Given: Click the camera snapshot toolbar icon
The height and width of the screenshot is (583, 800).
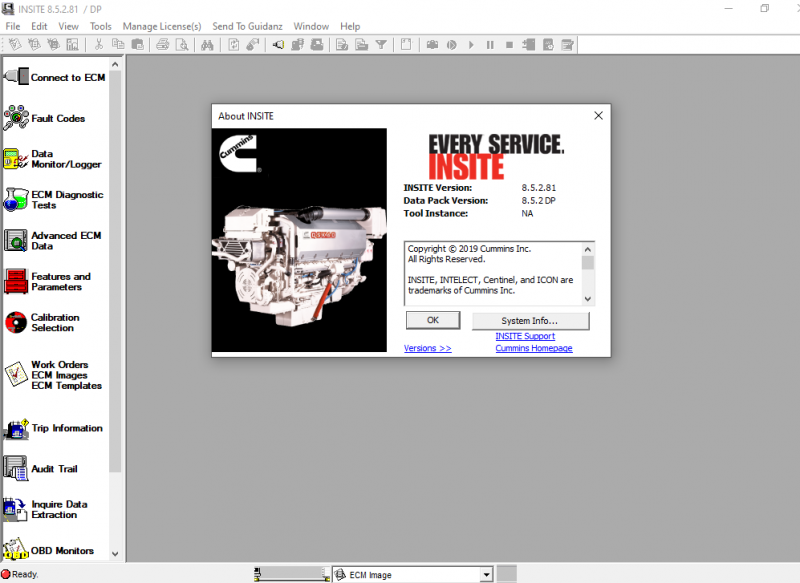Looking at the screenshot, I should pos(432,45).
